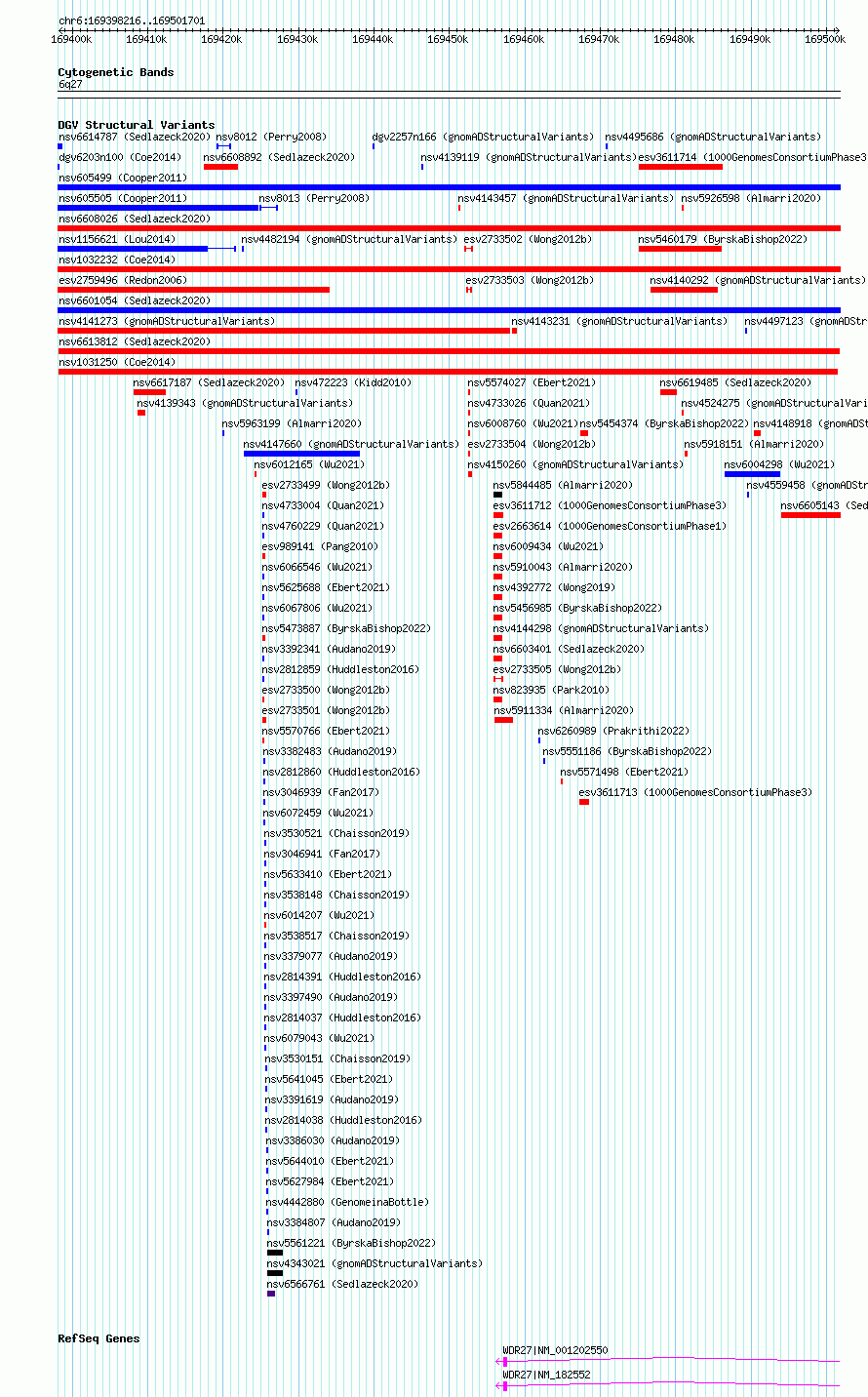Open variant label nsv5574027 (Ebert2021)

tap(532, 383)
